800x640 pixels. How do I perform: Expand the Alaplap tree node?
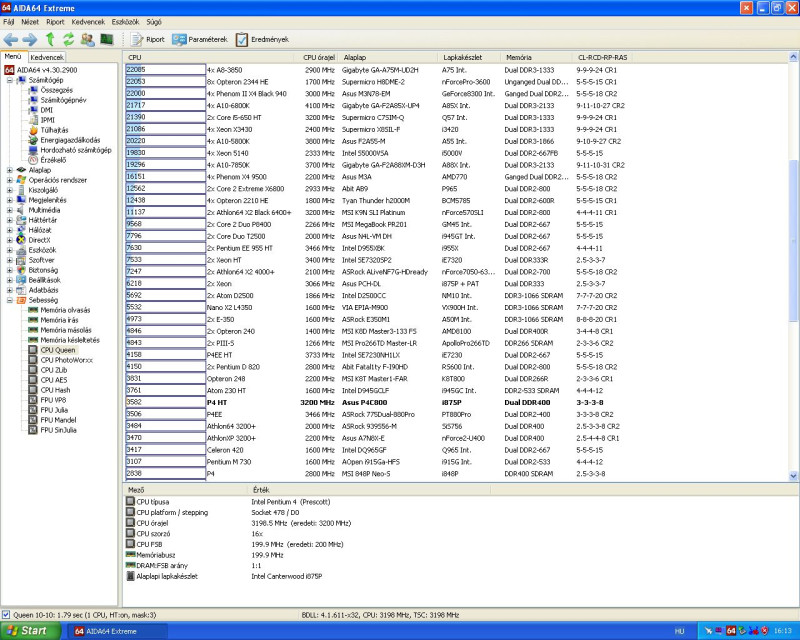coord(10,170)
